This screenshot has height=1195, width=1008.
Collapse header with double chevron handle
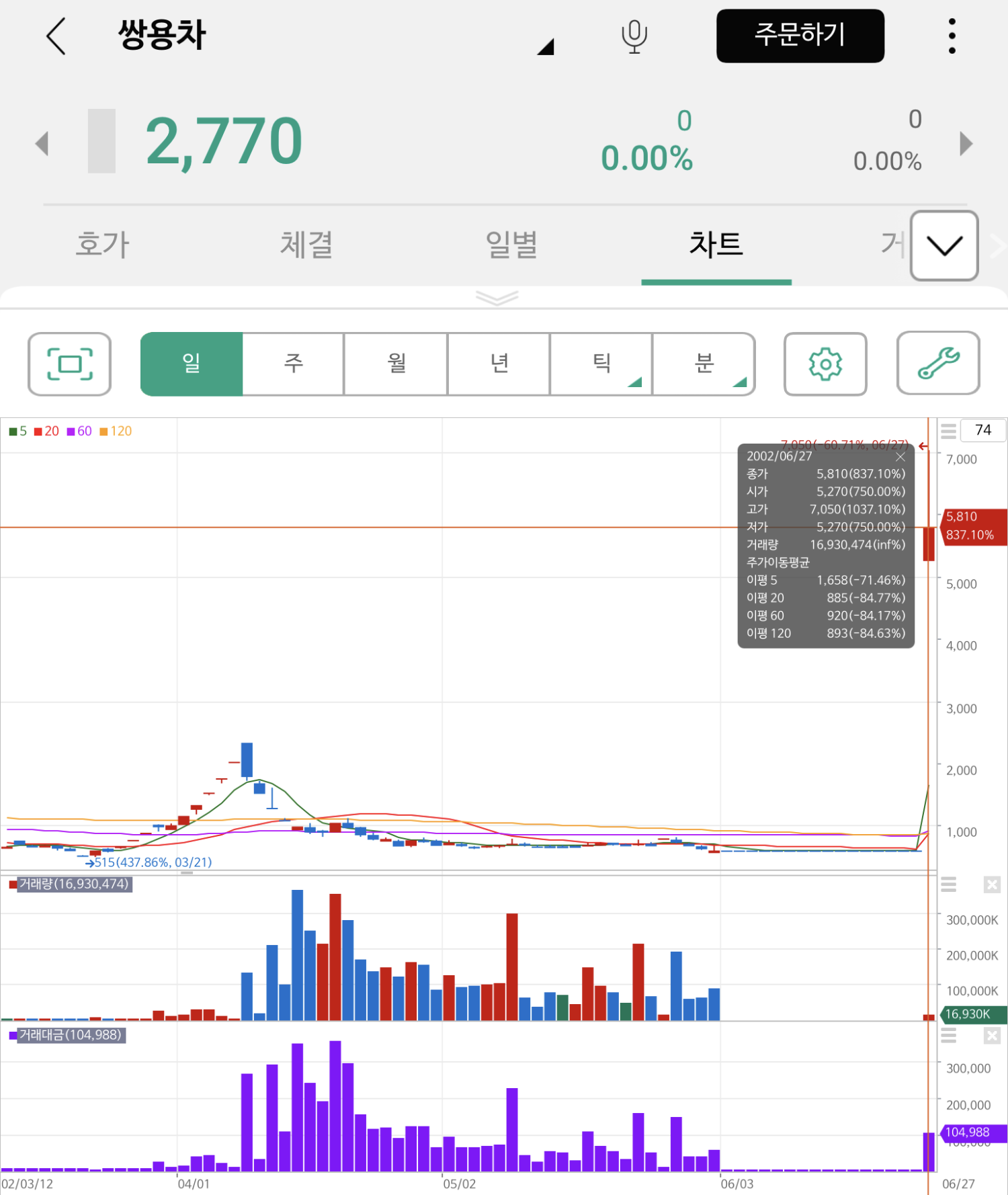[497, 297]
